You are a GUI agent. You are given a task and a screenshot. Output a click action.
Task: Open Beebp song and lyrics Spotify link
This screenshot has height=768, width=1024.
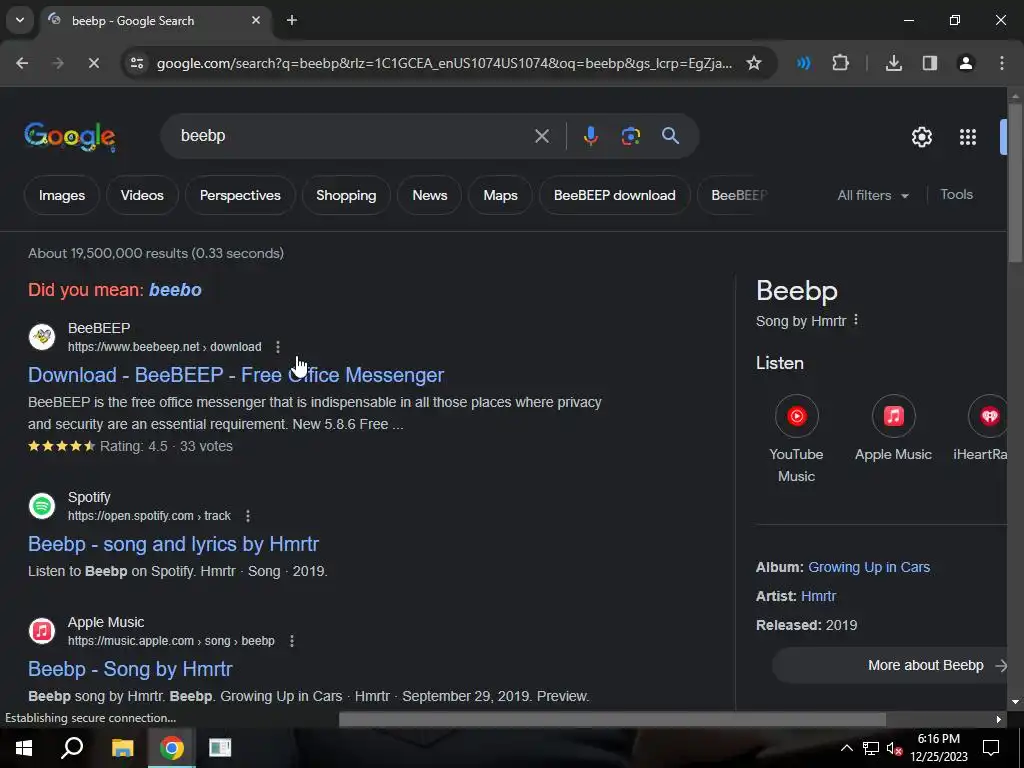pos(173,544)
